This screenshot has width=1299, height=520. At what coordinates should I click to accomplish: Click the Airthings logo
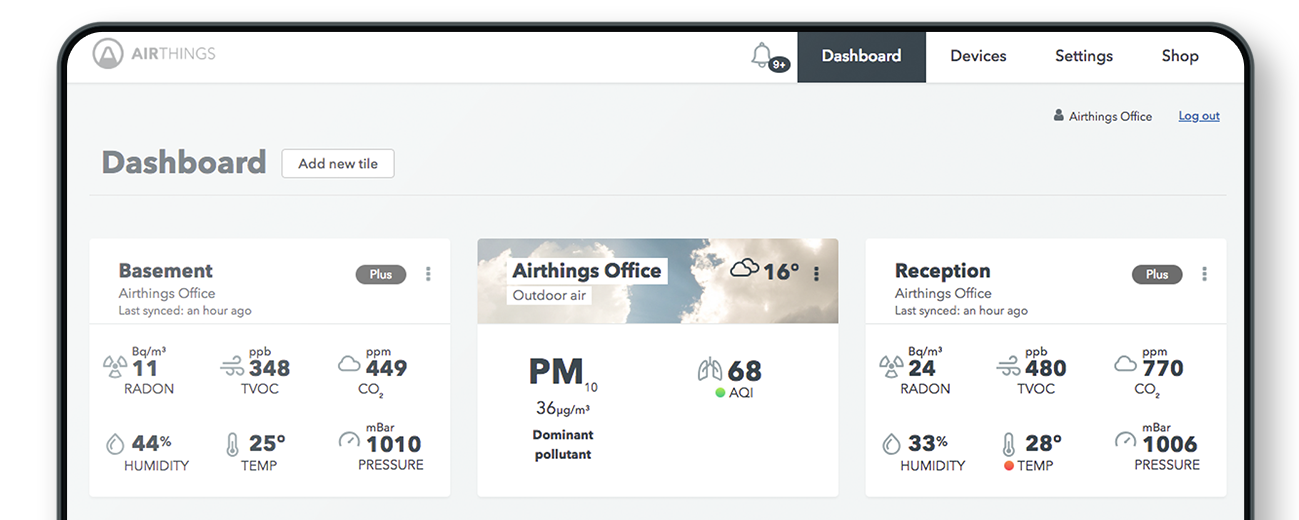pos(154,54)
